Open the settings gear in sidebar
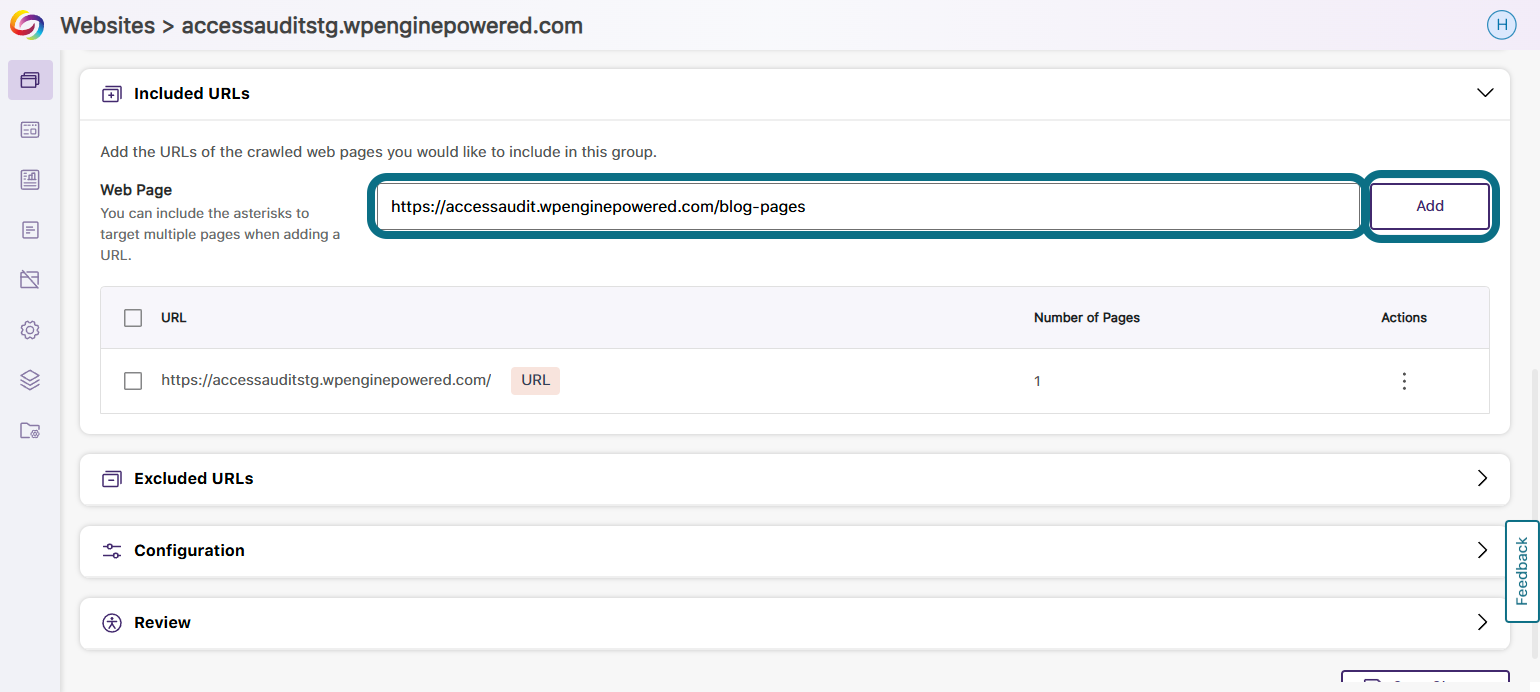Viewport: 1540px width, 692px height. (30, 330)
